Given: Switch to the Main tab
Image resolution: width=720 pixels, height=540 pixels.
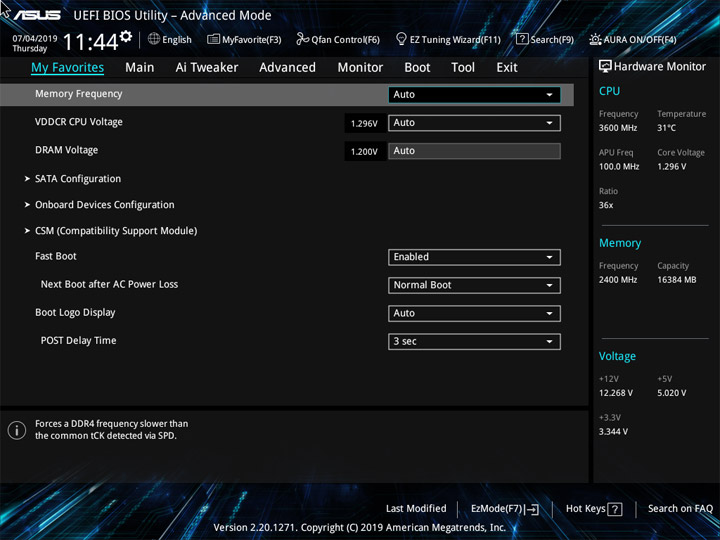Looking at the screenshot, I should (x=140, y=68).
